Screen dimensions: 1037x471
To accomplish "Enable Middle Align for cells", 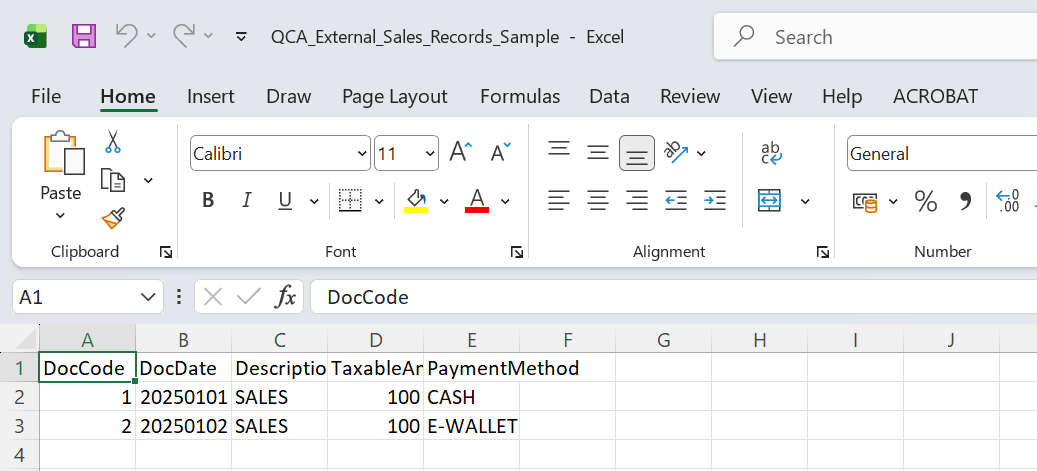I will click(598, 153).
